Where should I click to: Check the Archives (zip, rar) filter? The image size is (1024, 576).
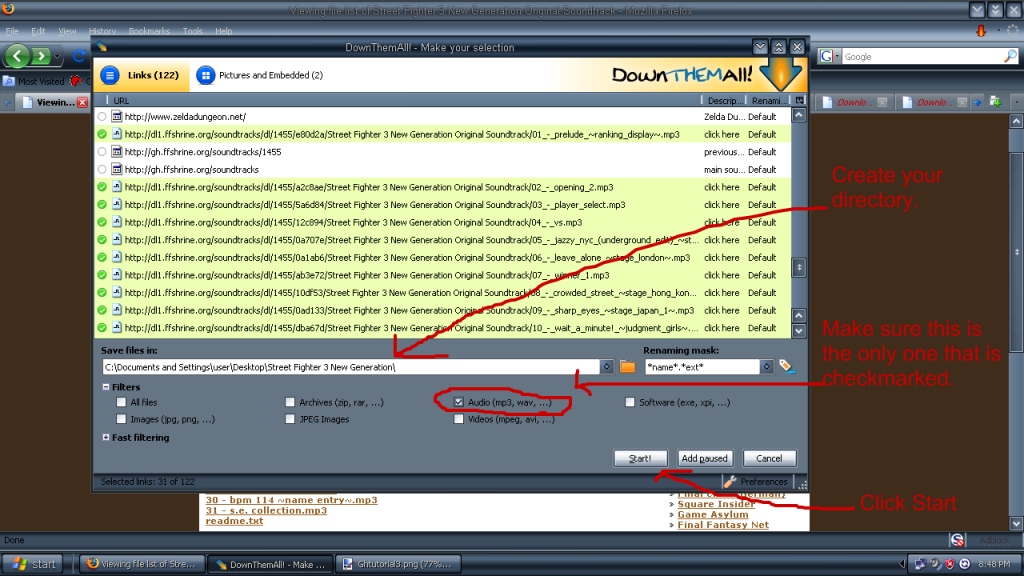point(290,402)
